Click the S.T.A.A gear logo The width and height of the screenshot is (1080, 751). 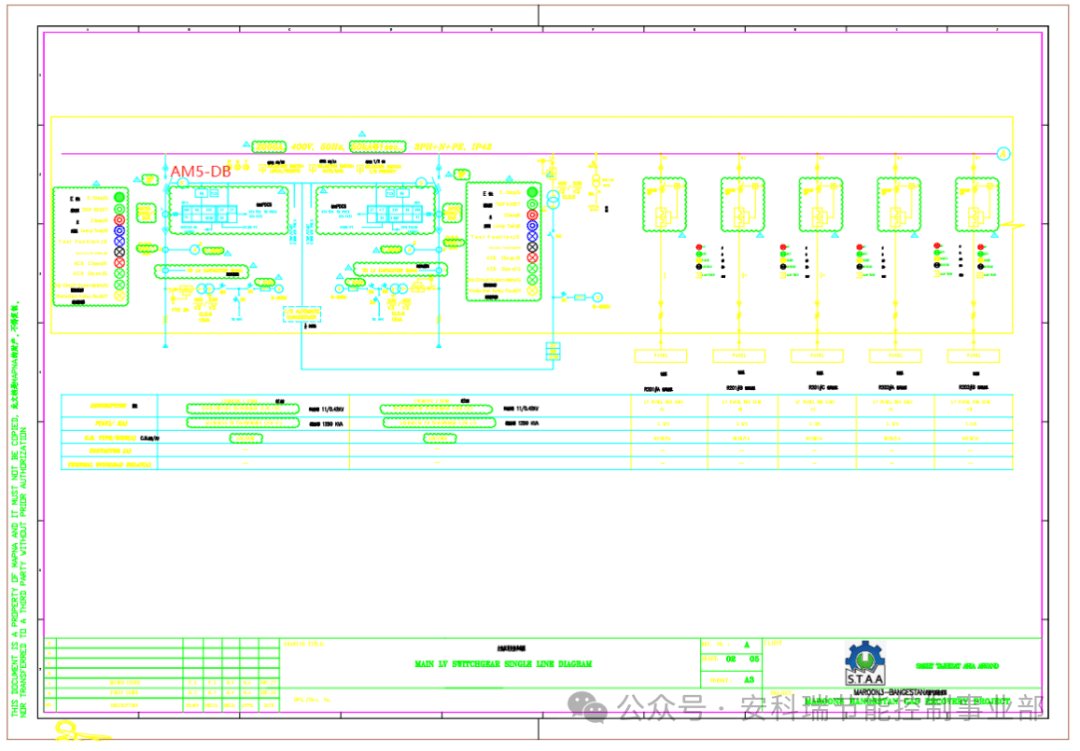click(866, 663)
